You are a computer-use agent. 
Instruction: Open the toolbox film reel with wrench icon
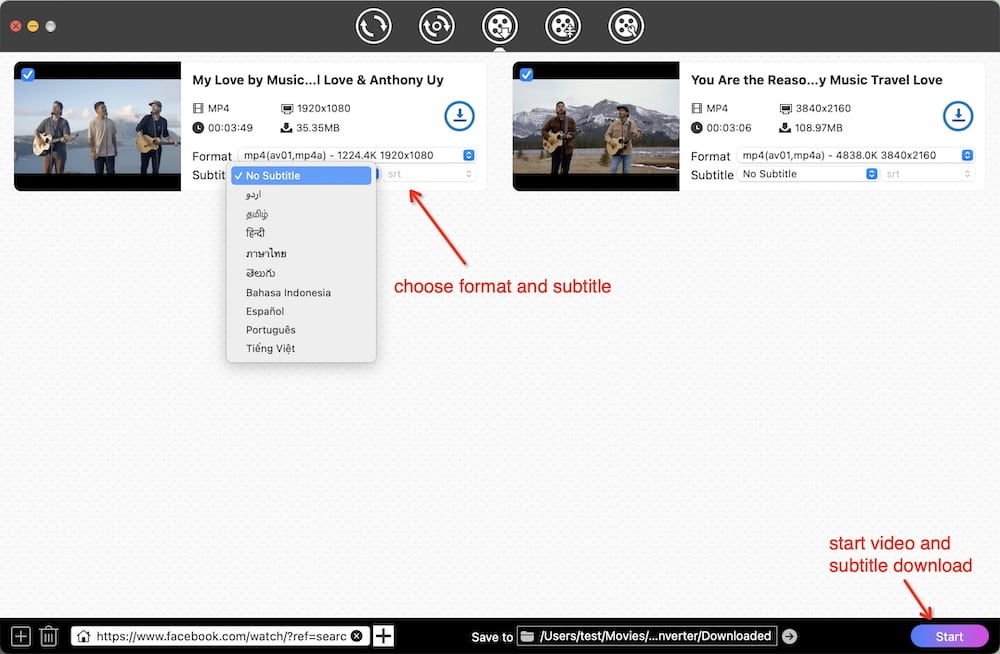click(626, 26)
